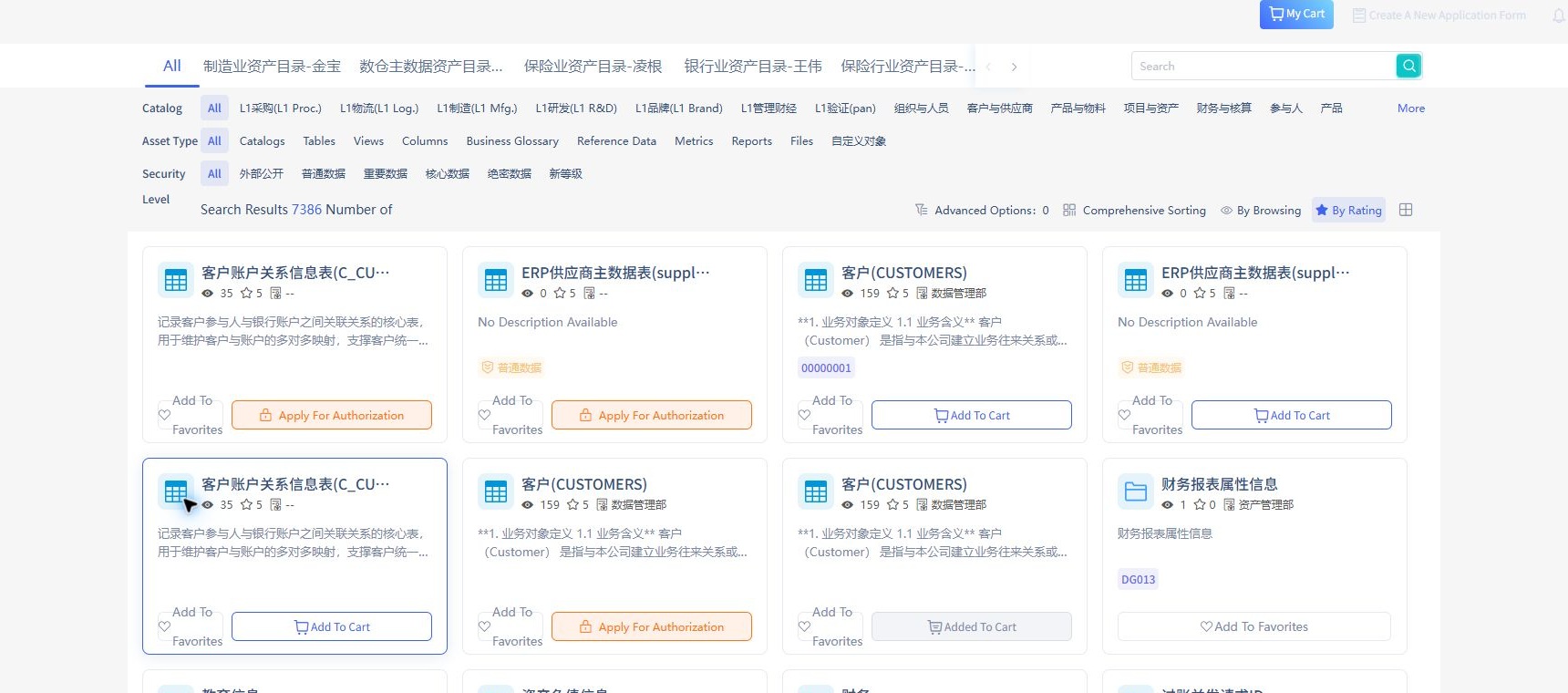The height and width of the screenshot is (693, 1568).
Task: Favorite the 客户(CUSTOMERS) card with Apply For Authorization
Action: pyautogui.click(x=511, y=626)
